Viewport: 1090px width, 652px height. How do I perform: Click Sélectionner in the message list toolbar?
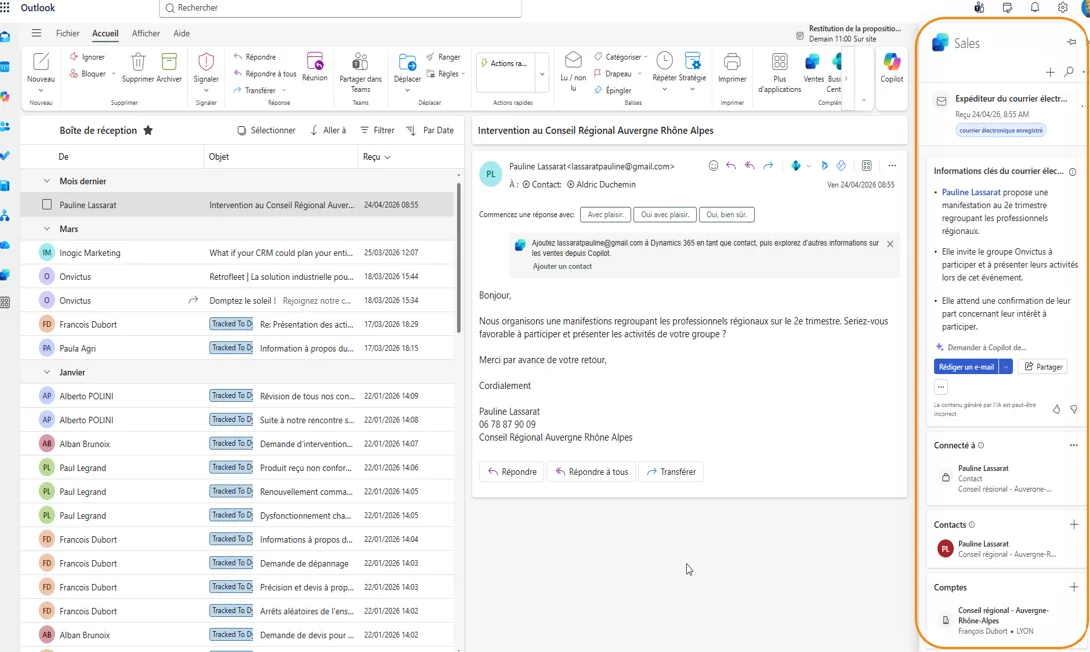tap(266, 130)
